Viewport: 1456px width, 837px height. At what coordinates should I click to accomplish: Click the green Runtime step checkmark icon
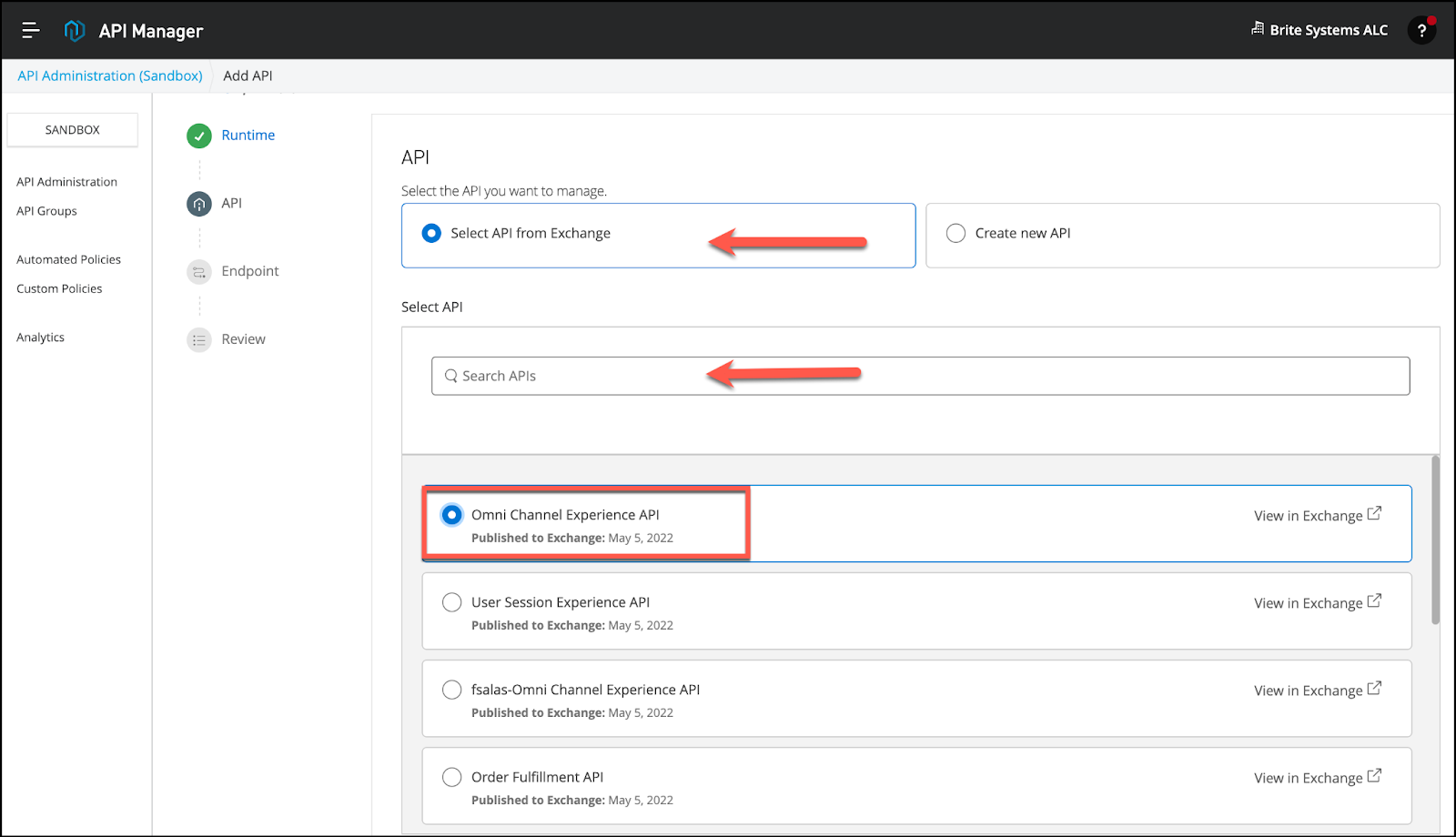tap(199, 136)
